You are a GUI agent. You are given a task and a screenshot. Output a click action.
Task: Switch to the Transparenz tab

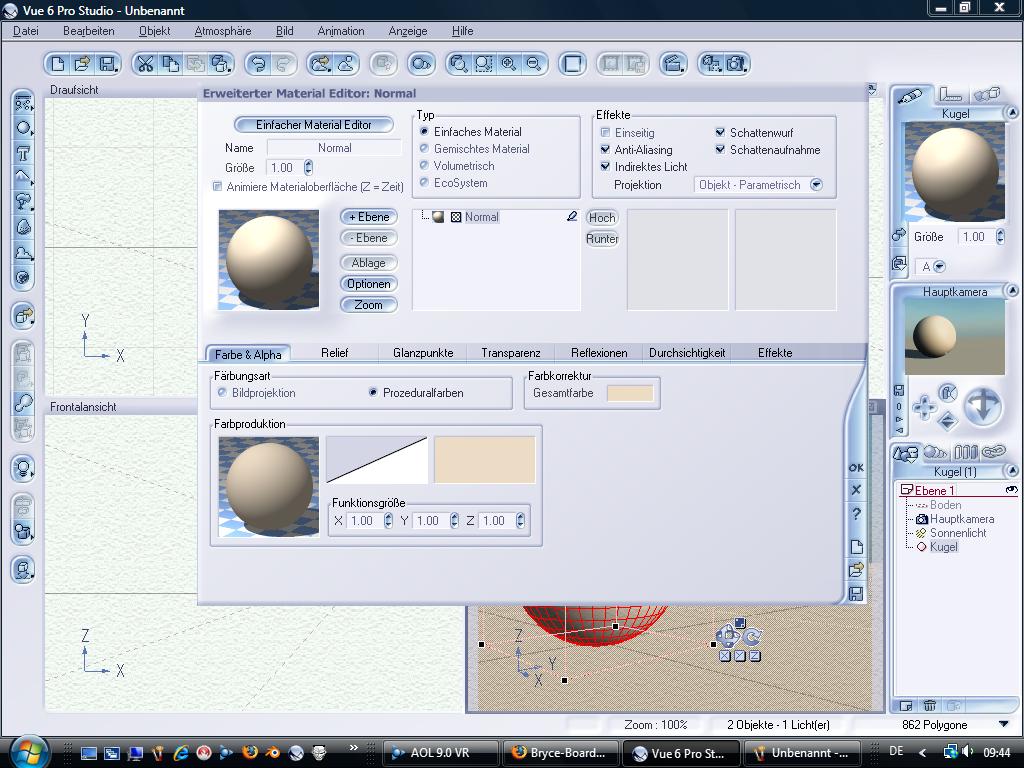click(x=511, y=353)
